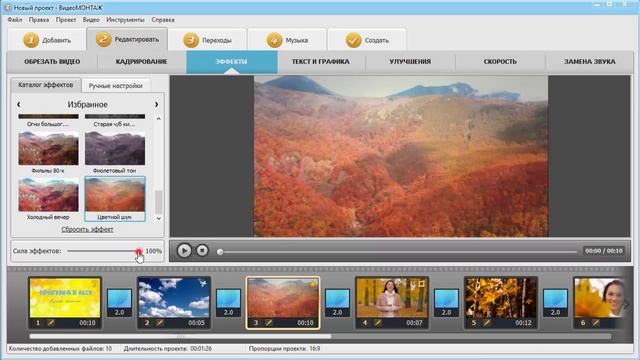640x360 pixels.
Task: Go to step 4 Музыка tab
Action: pos(287,40)
